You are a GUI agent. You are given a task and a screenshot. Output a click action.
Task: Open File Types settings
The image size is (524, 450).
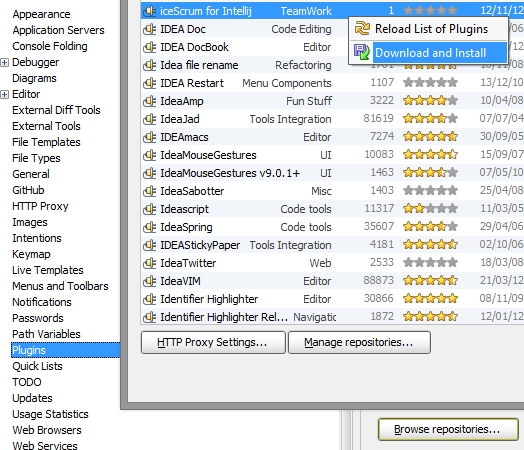[x=36, y=158]
